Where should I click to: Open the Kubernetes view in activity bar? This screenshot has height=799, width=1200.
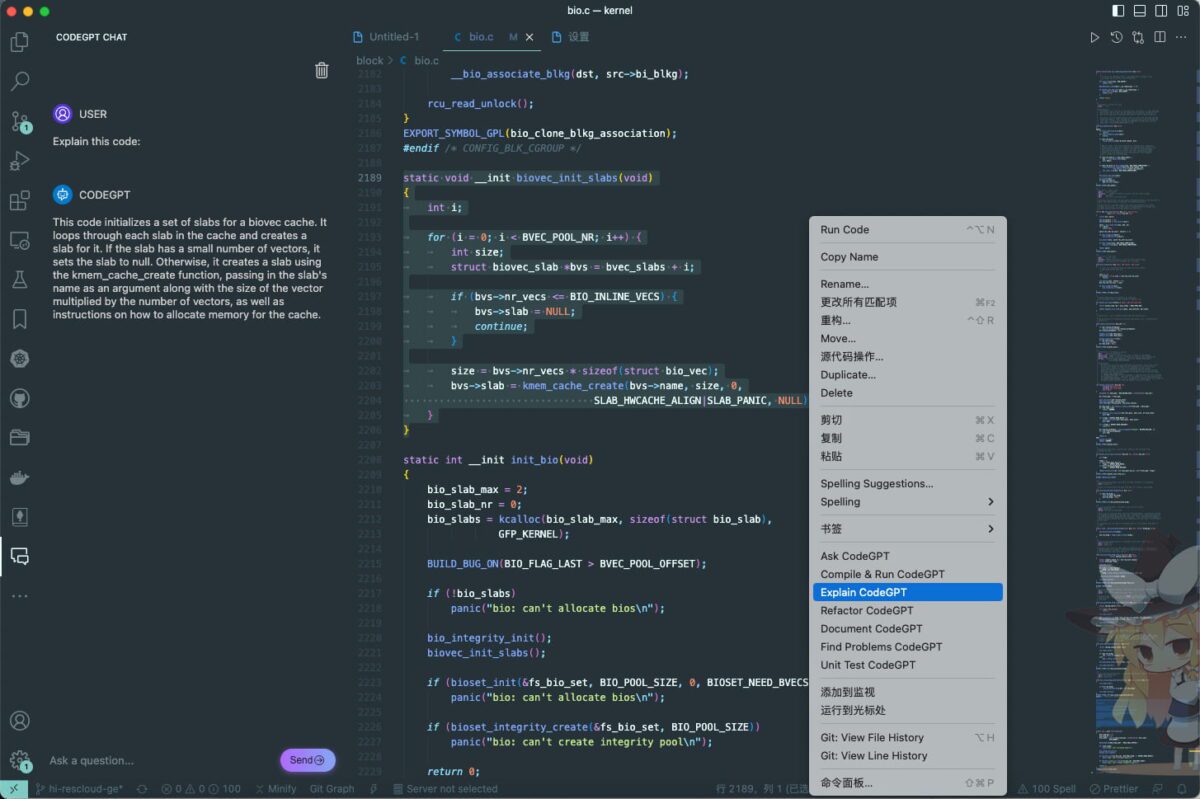[x=19, y=359]
